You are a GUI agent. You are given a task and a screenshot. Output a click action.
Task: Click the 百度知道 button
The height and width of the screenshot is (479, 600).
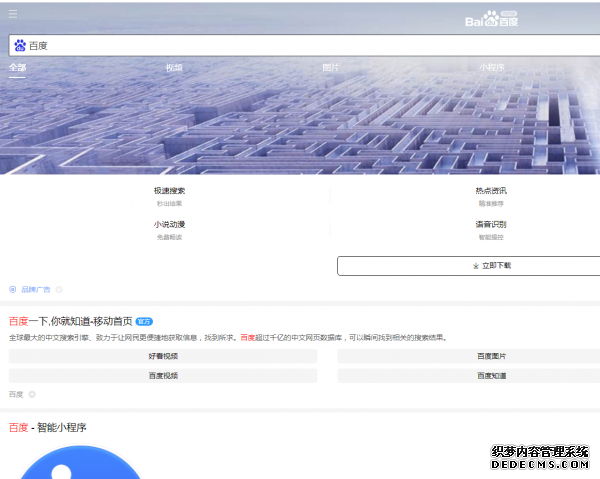pyautogui.click(x=468, y=376)
